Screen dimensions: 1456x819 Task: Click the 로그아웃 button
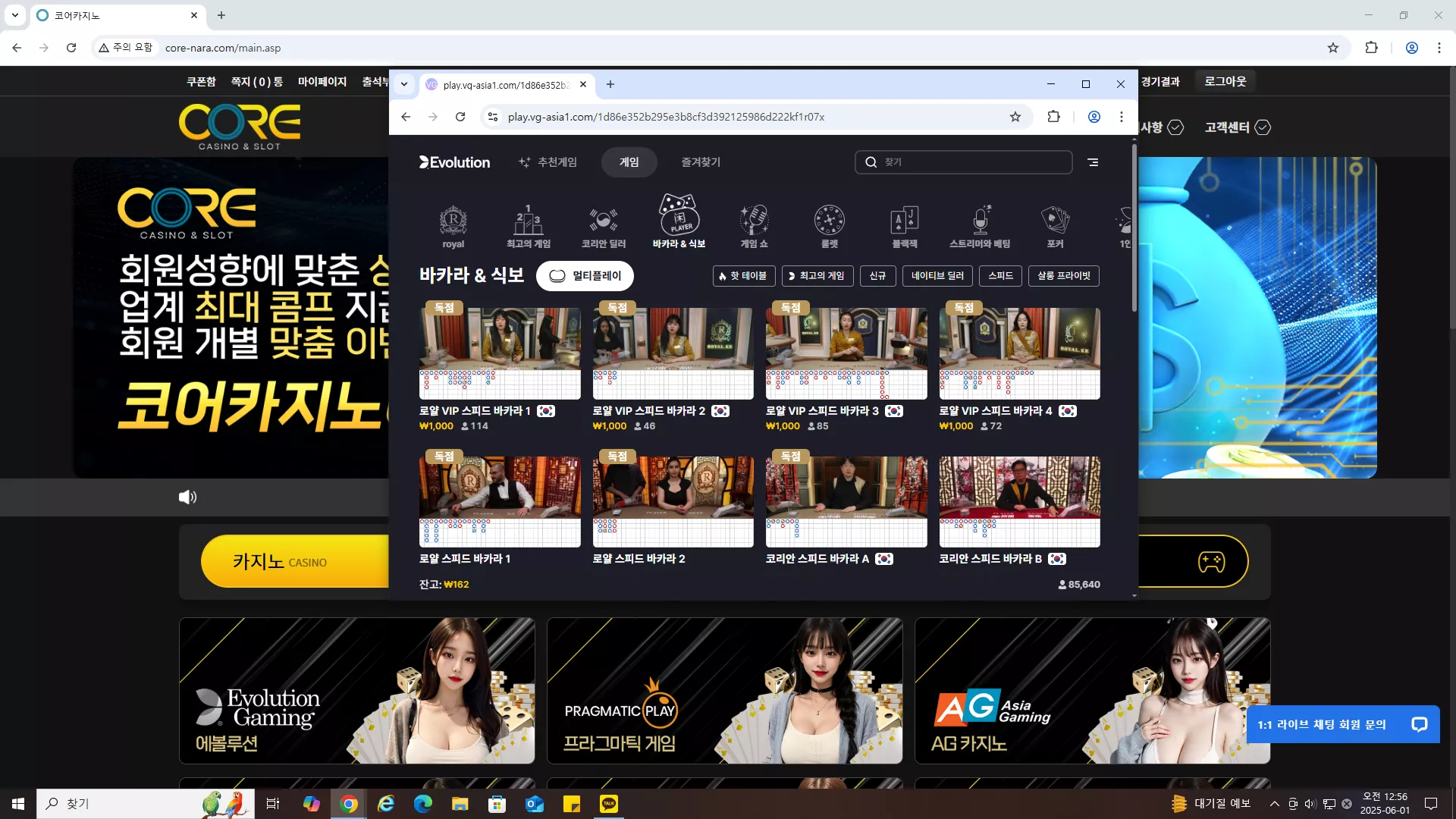click(x=1225, y=81)
